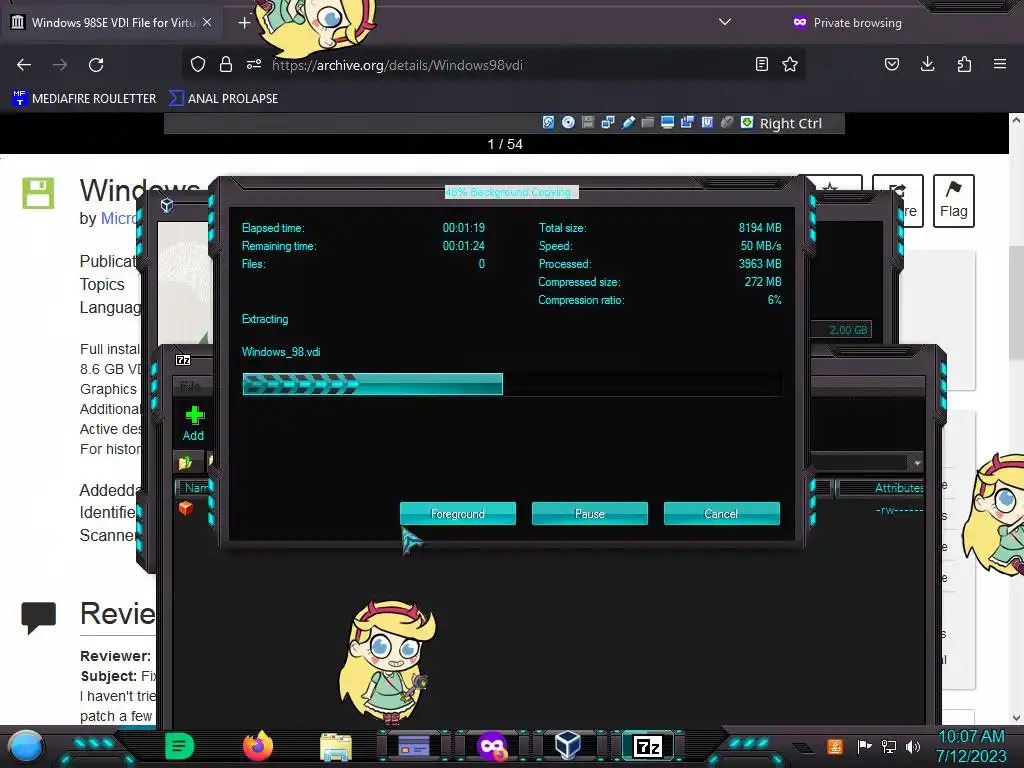
Task: Switch to private Firefox taskbar window
Action: coord(492,746)
